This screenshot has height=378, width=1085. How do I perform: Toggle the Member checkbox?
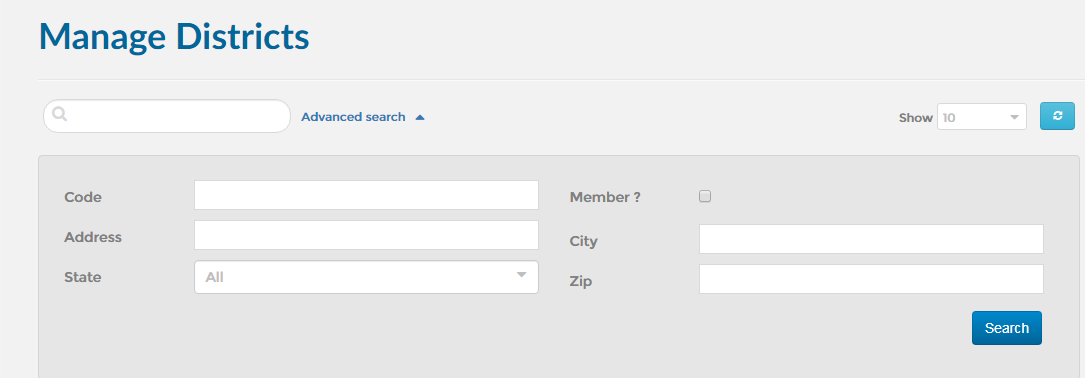[705, 196]
